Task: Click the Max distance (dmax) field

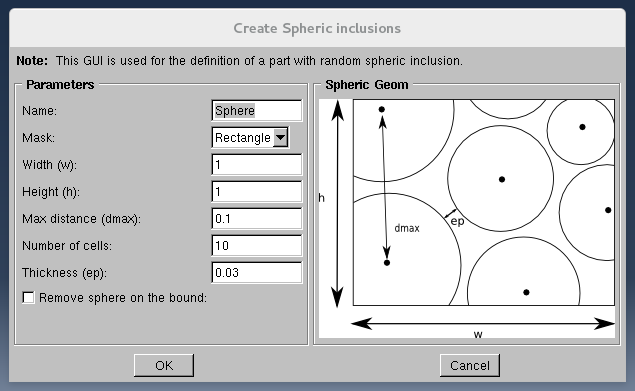Action: [257, 219]
